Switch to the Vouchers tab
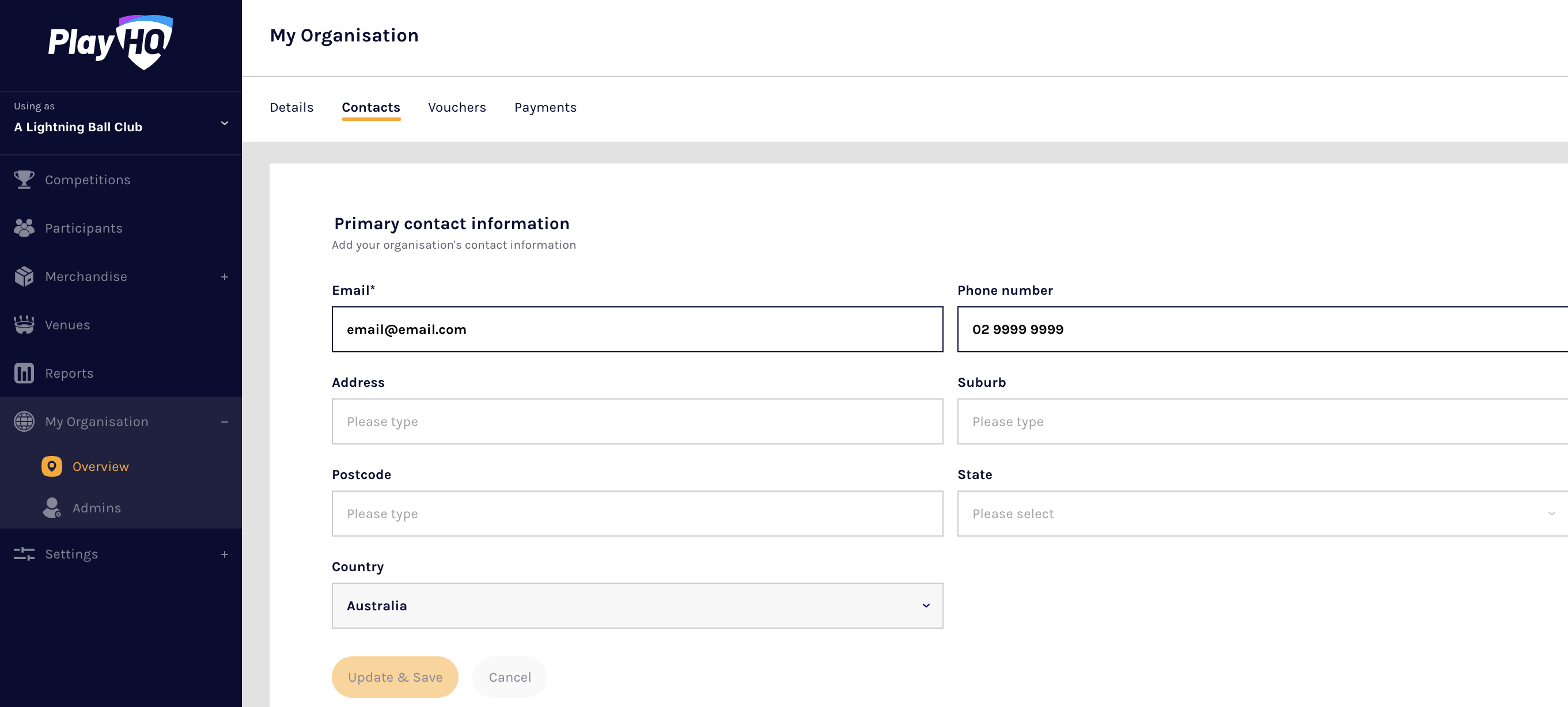This screenshot has width=1568, height=707. point(457,108)
